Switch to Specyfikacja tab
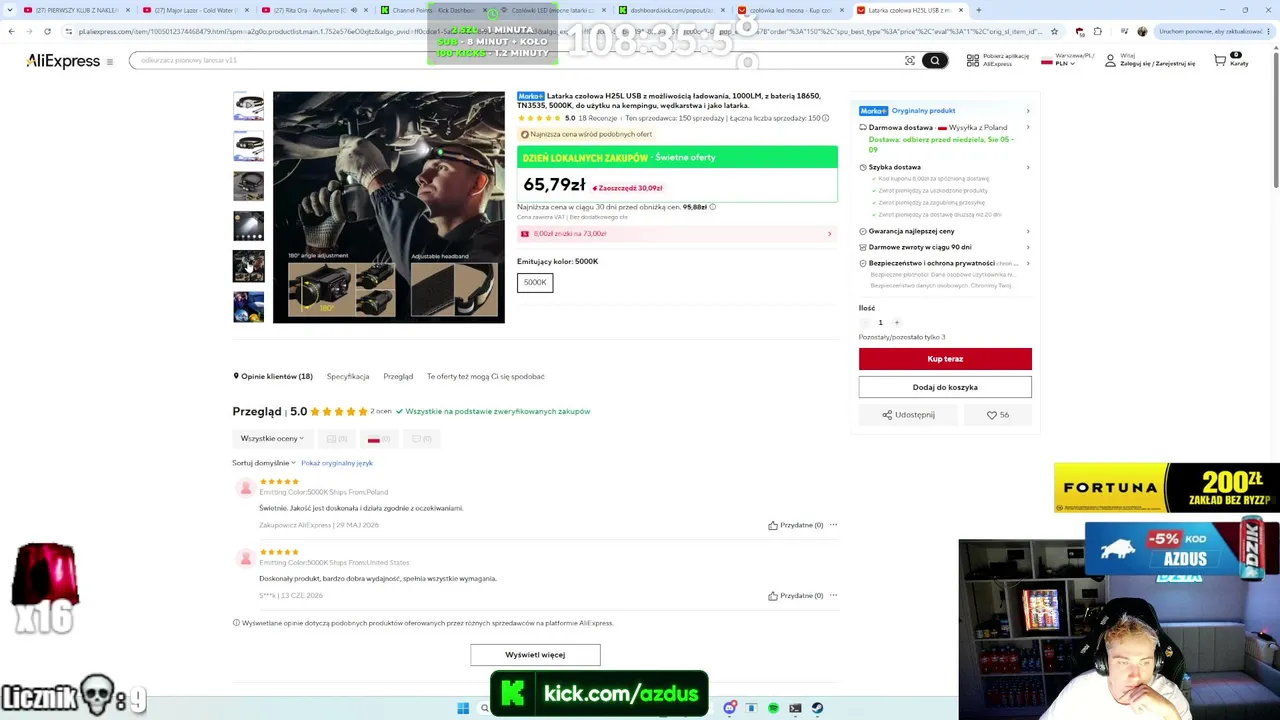This screenshot has width=1280, height=720. pyautogui.click(x=348, y=377)
